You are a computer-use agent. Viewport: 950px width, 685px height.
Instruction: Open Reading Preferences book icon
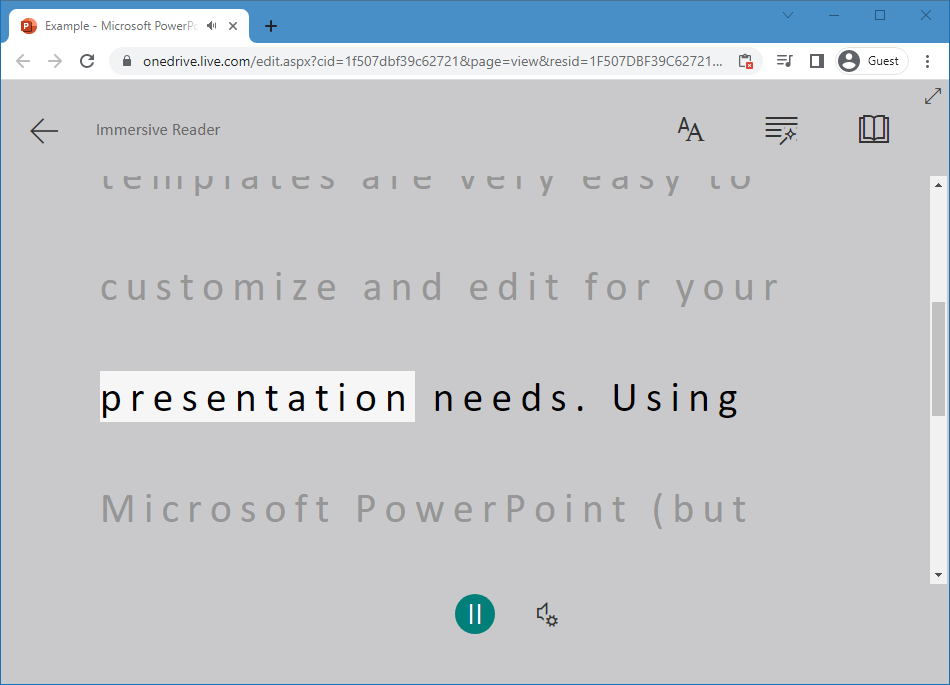(873, 129)
